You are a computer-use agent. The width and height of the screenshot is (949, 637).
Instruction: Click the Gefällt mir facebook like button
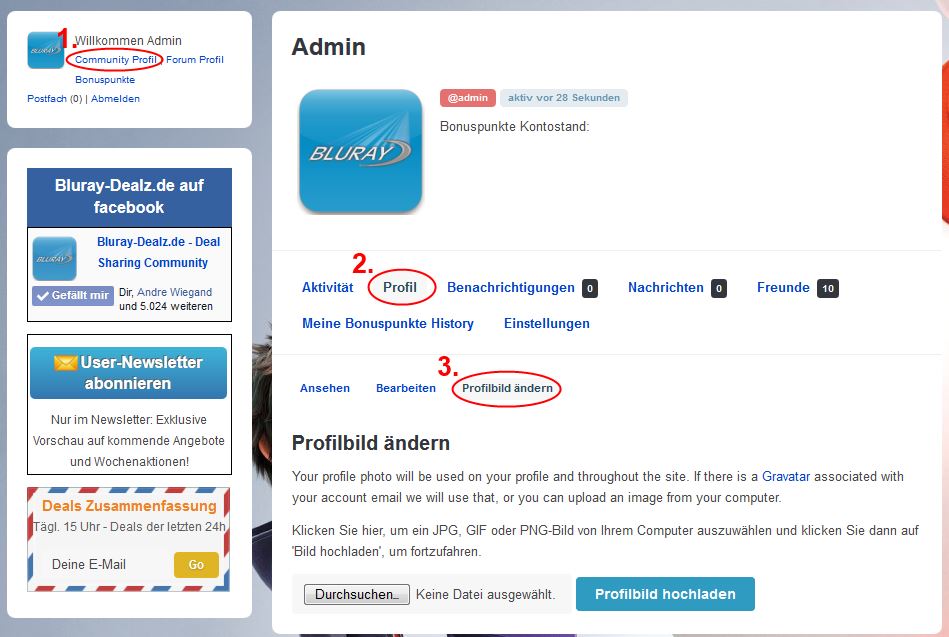coord(73,295)
